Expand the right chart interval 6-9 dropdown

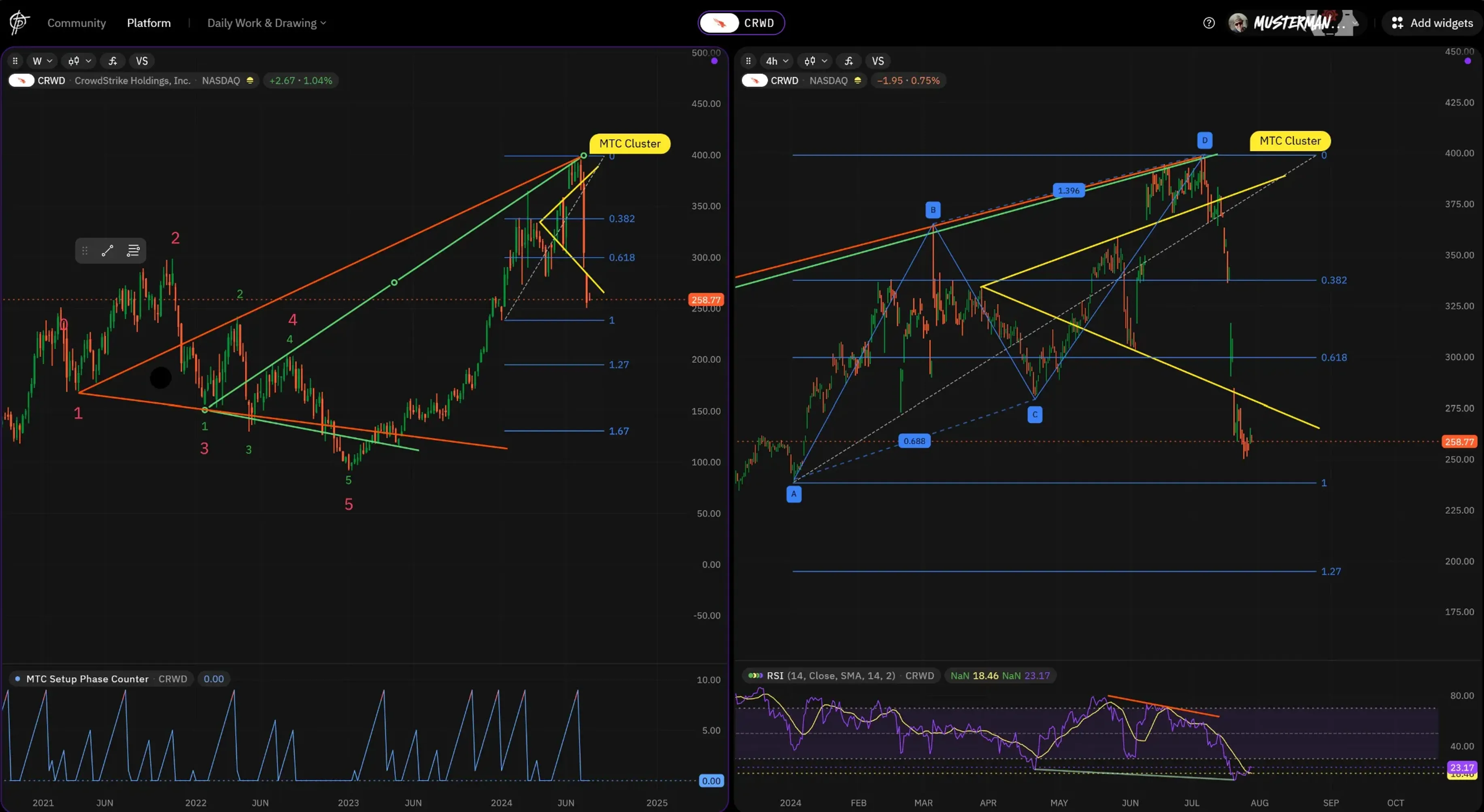(814, 61)
